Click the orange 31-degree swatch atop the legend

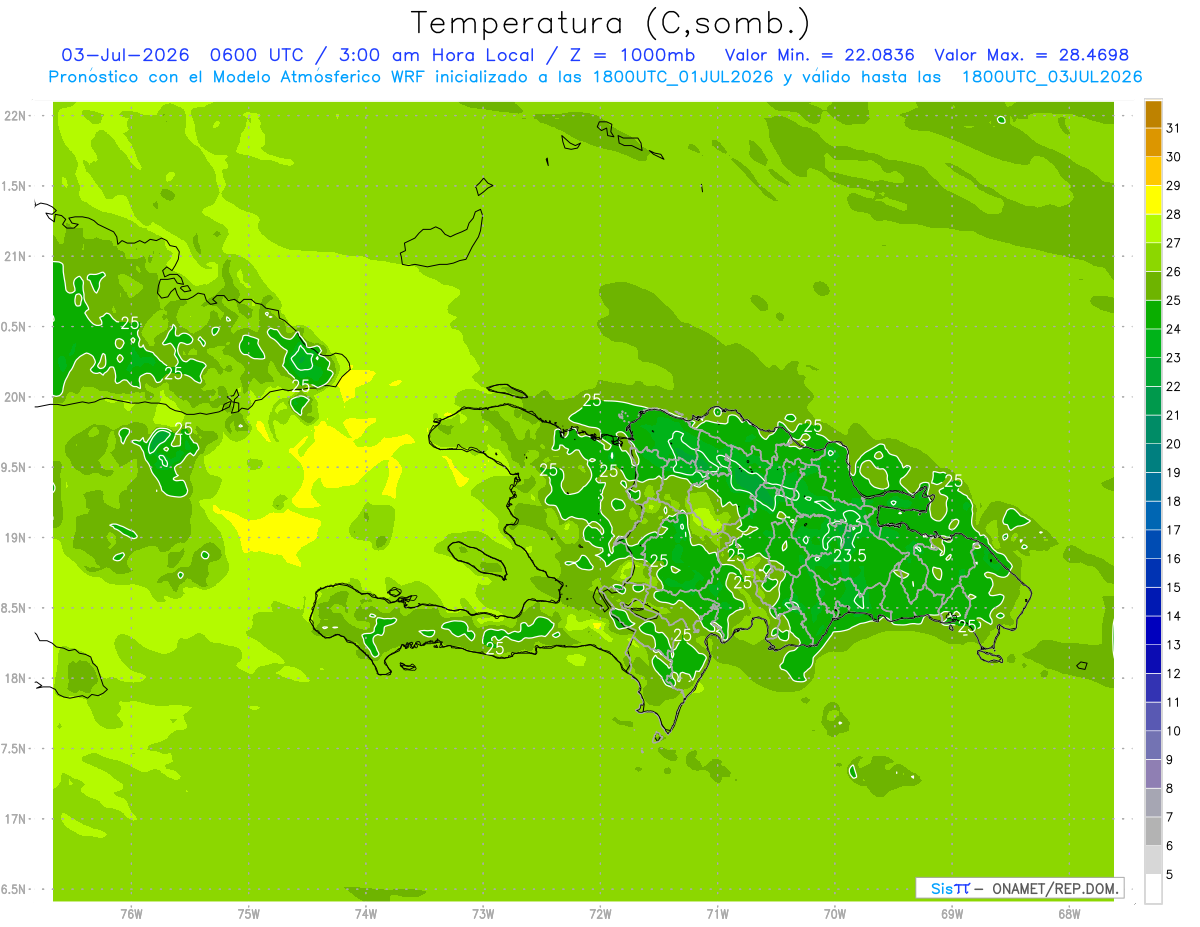coord(1153,114)
